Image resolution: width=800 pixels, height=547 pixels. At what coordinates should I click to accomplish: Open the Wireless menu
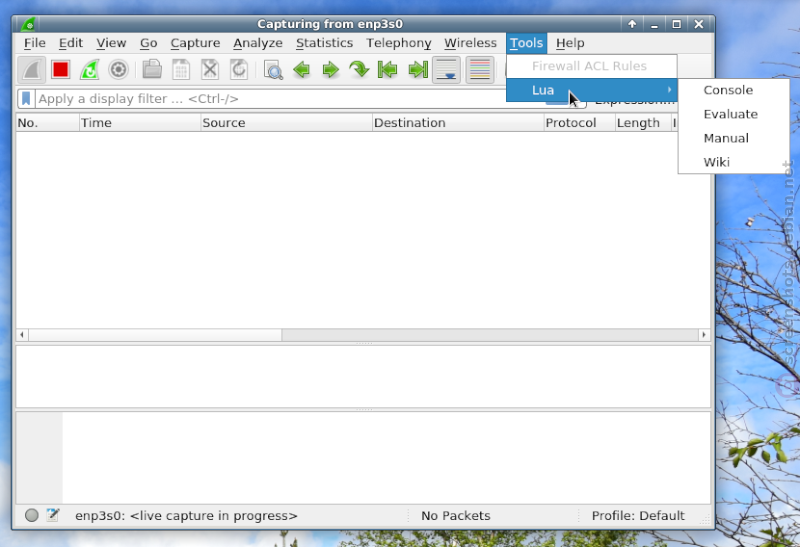pos(470,43)
